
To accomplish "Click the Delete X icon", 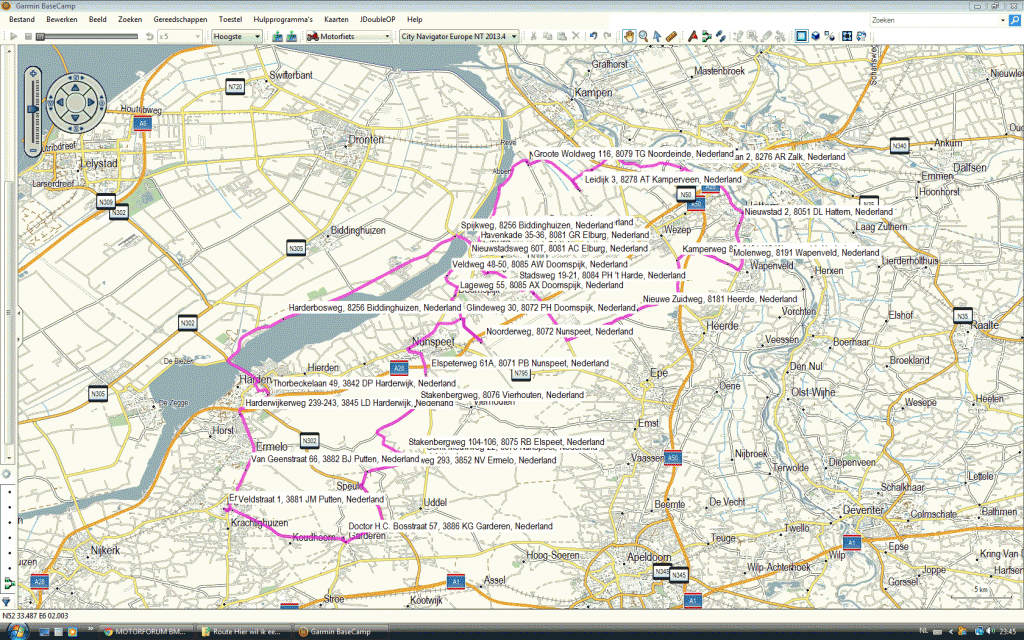I will point(575,37).
